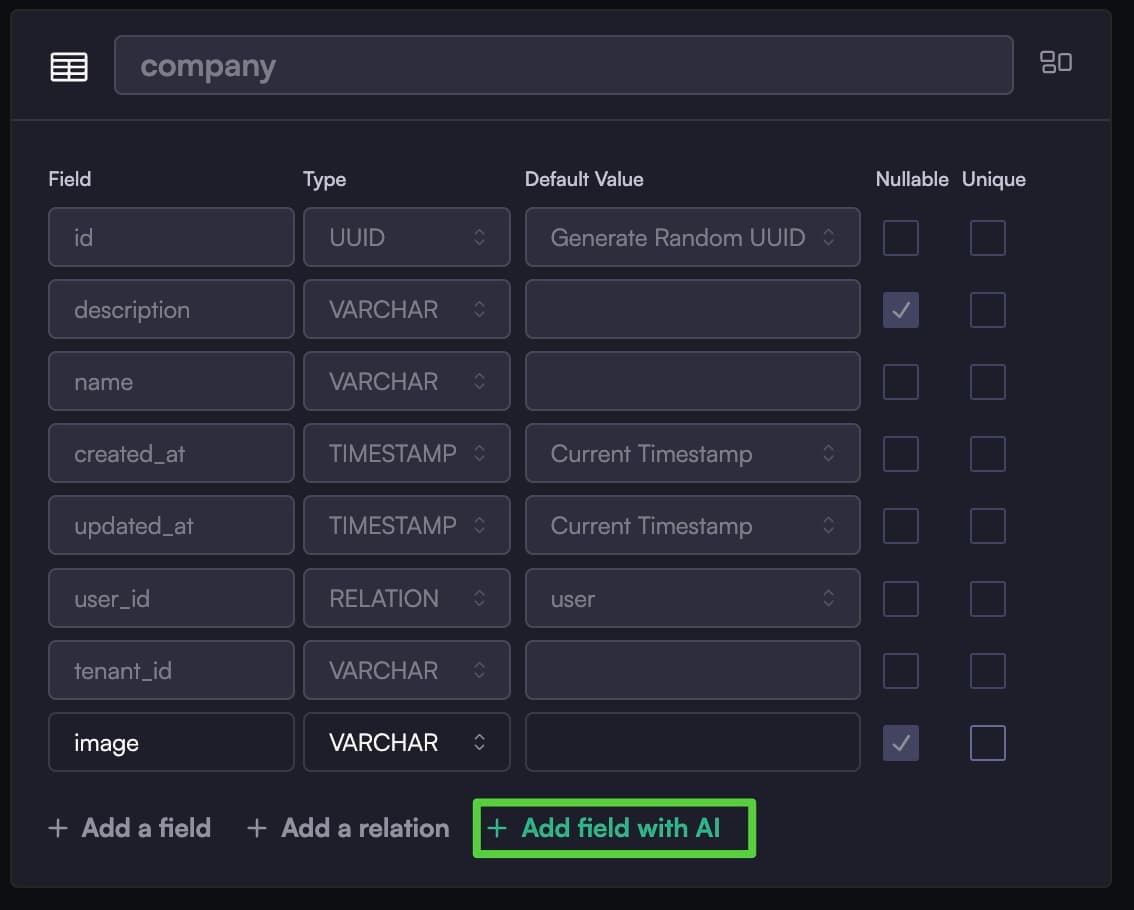Click Add field with AI button

[x=619, y=828]
